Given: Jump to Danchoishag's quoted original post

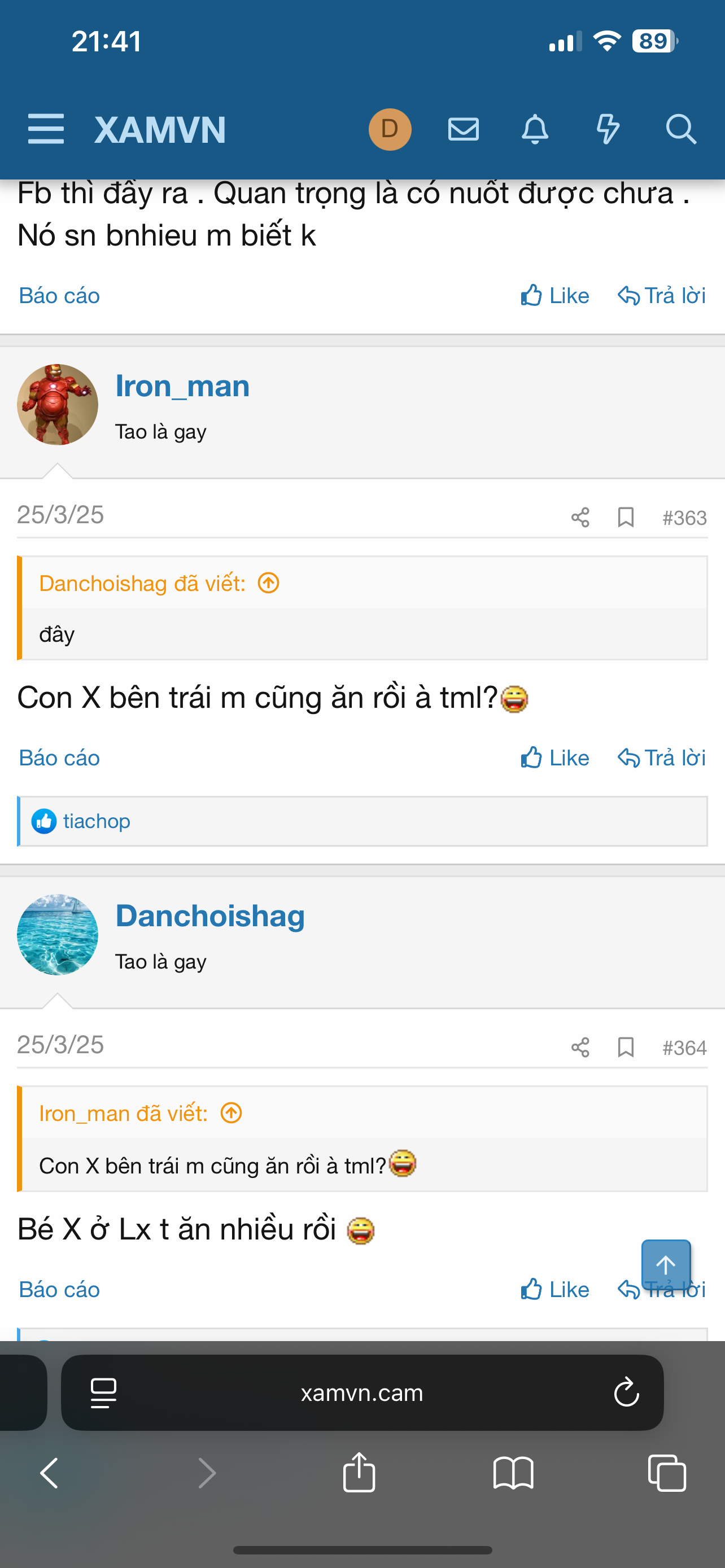Looking at the screenshot, I should click(x=268, y=583).
